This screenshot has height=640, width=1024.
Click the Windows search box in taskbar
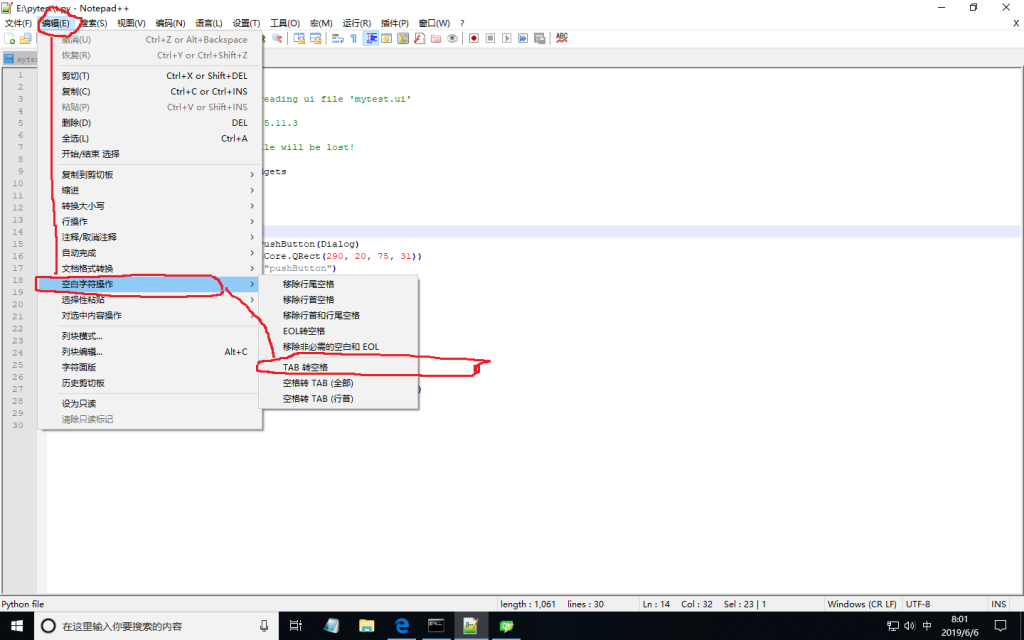[150, 626]
